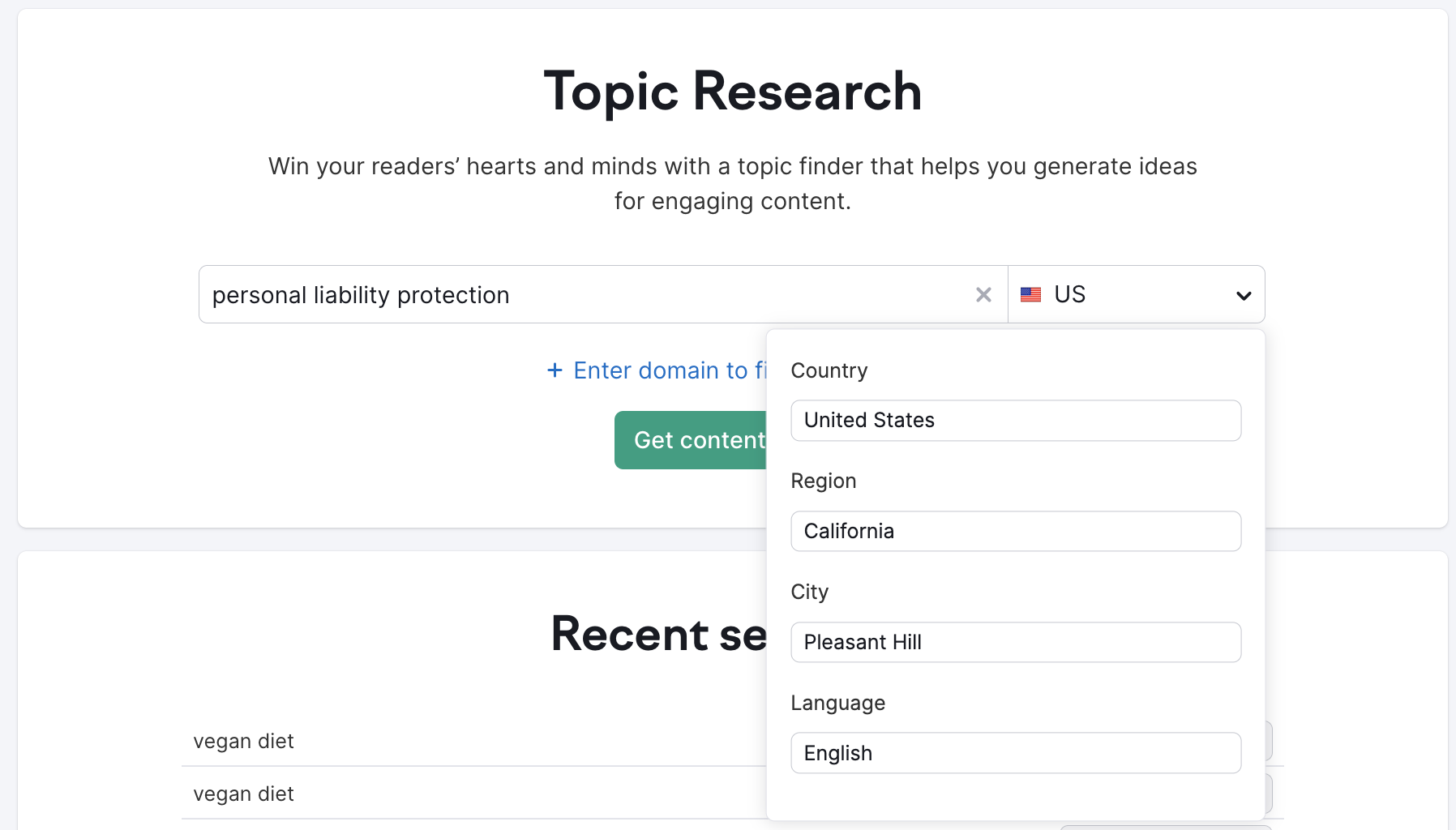Click the Get content ideas button
Image resolution: width=1456 pixels, height=830 pixels.
click(697, 439)
